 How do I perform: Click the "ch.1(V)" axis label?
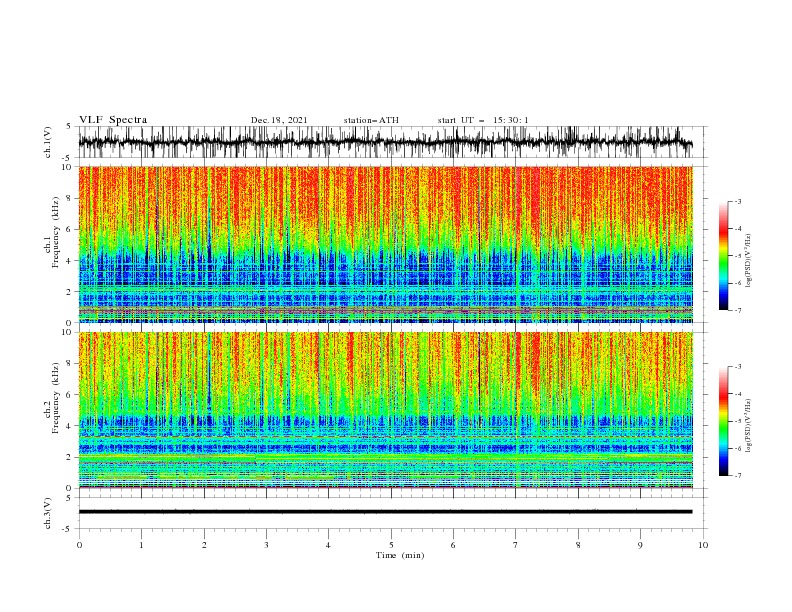[x=48, y=142]
